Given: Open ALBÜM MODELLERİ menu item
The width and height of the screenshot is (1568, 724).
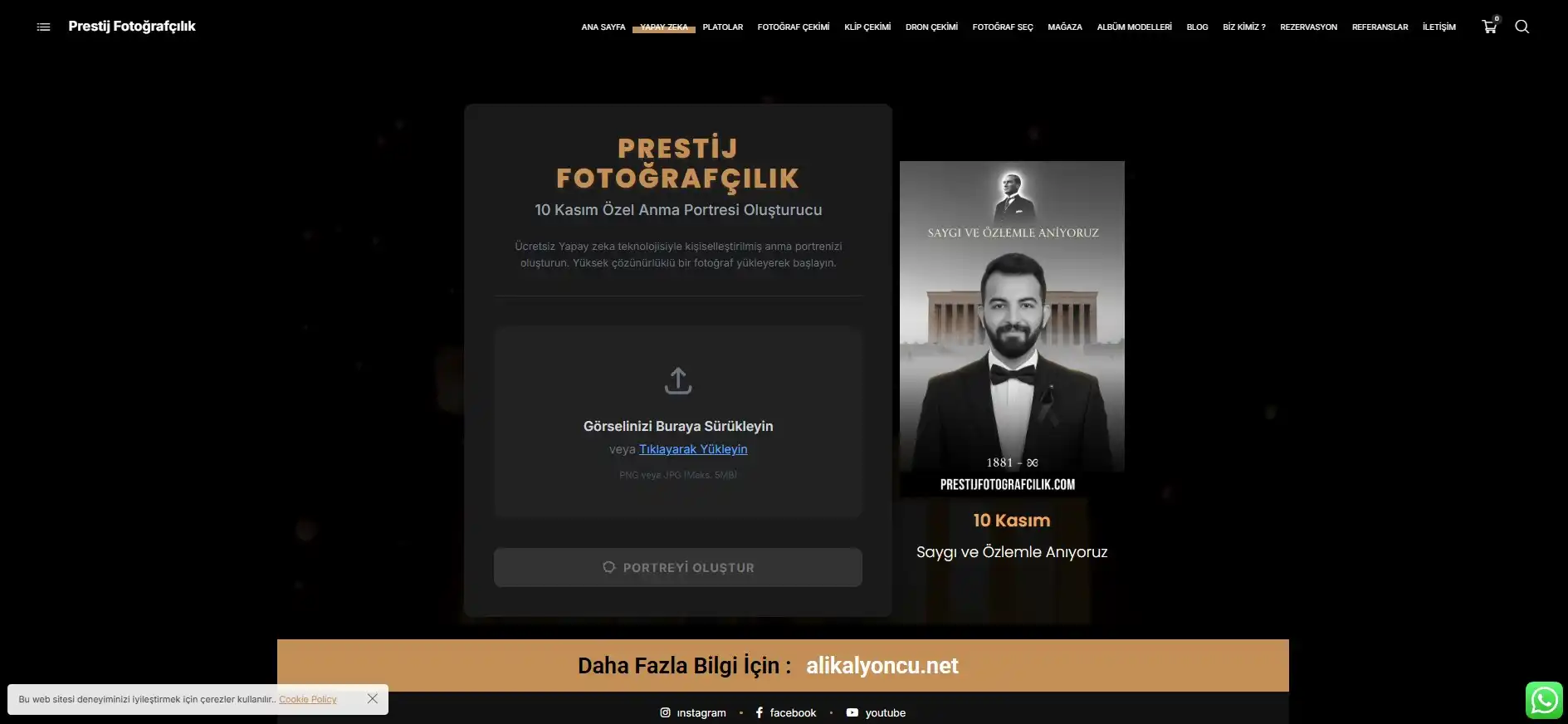Looking at the screenshot, I should click(x=1134, y=27).
